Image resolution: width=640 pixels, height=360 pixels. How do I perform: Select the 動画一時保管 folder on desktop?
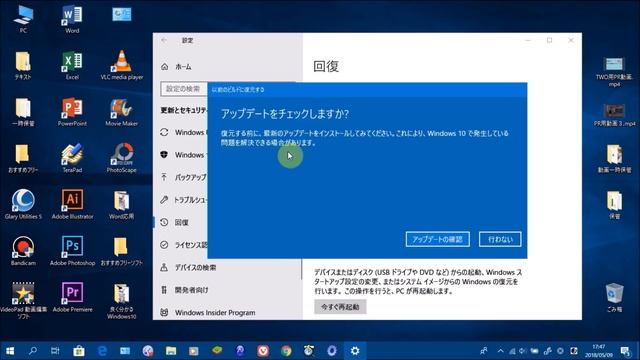614,158
